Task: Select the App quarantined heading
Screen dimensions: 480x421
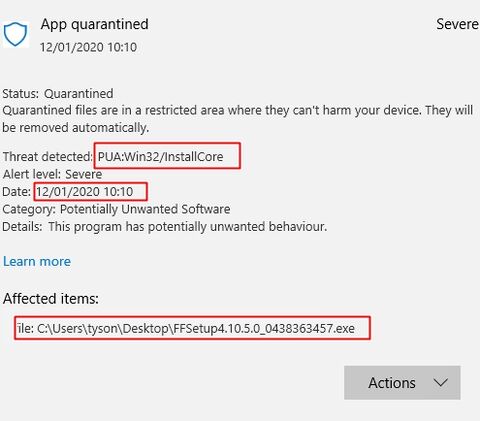Action: pos(95,24)
